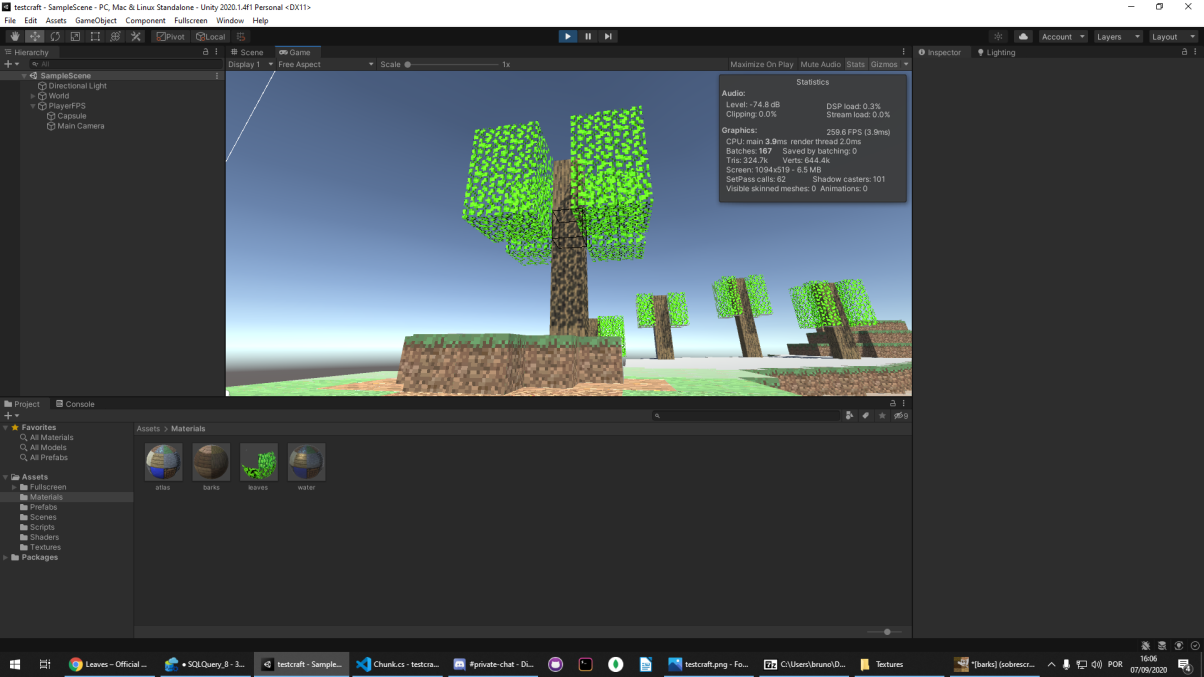Lock the Hierarchy panel
1204x677 pixels.
pyautogui.click(x=206, y=52)
